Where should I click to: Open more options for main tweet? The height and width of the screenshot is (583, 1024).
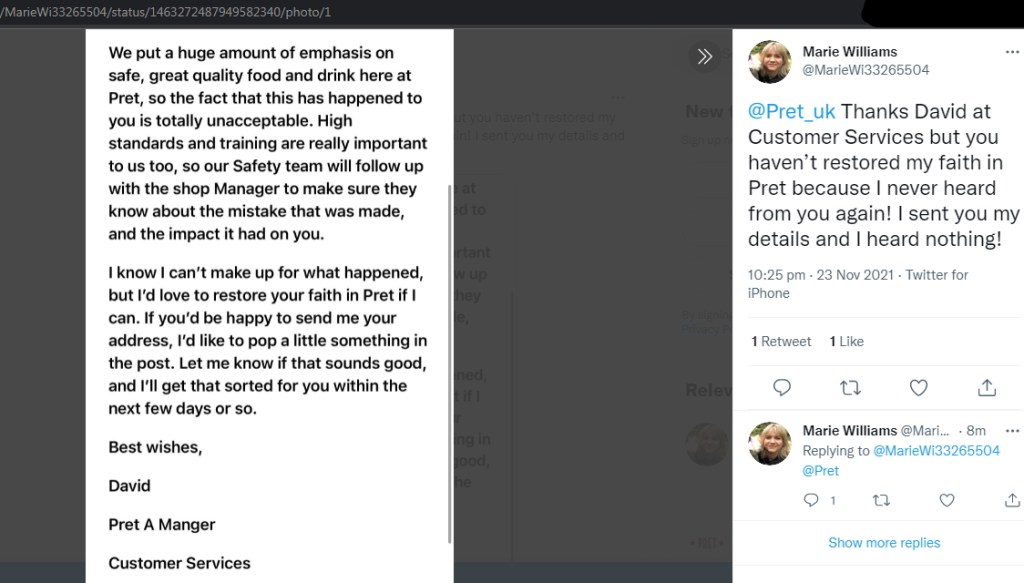pyautogui.click(x=1012, y=52)
